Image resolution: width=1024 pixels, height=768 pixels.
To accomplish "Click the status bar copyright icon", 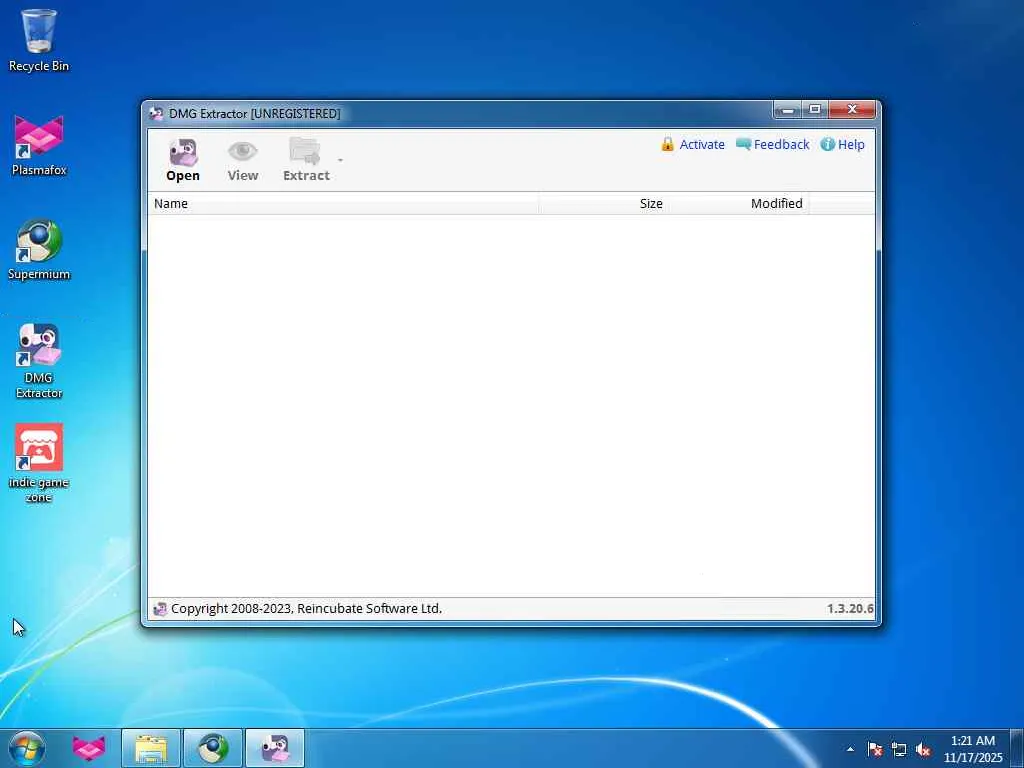I will click(160, 609).
